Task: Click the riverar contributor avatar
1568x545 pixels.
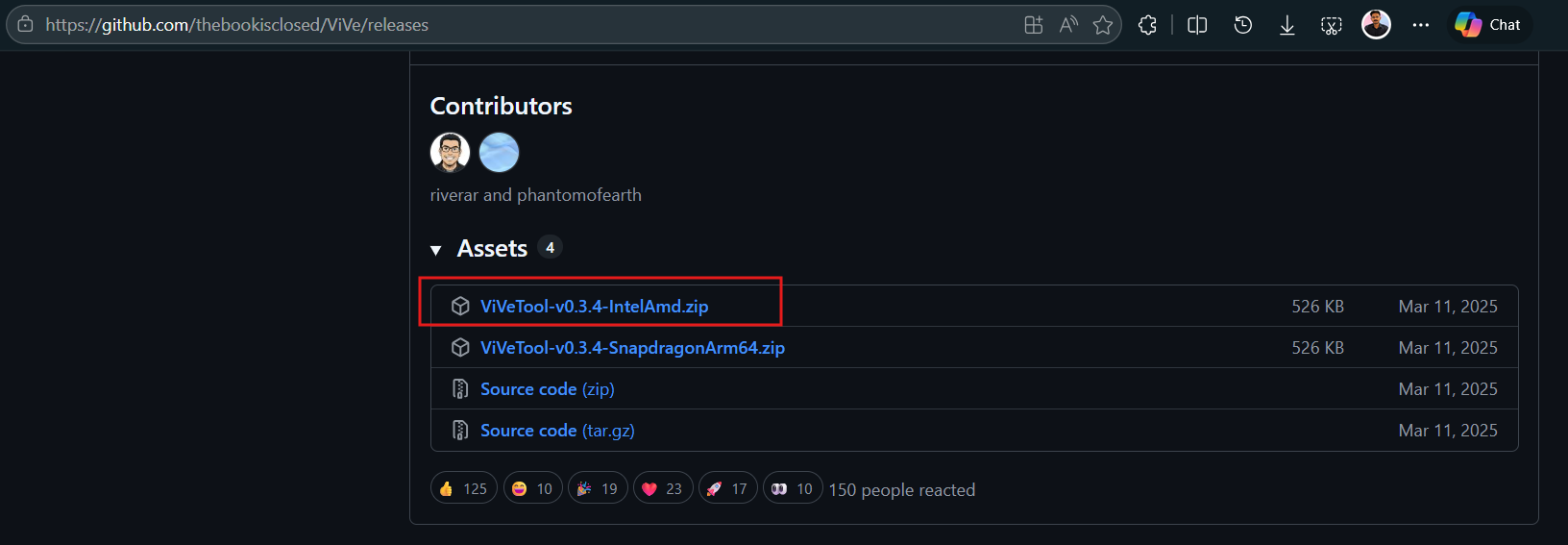Action: coord(450,152)
